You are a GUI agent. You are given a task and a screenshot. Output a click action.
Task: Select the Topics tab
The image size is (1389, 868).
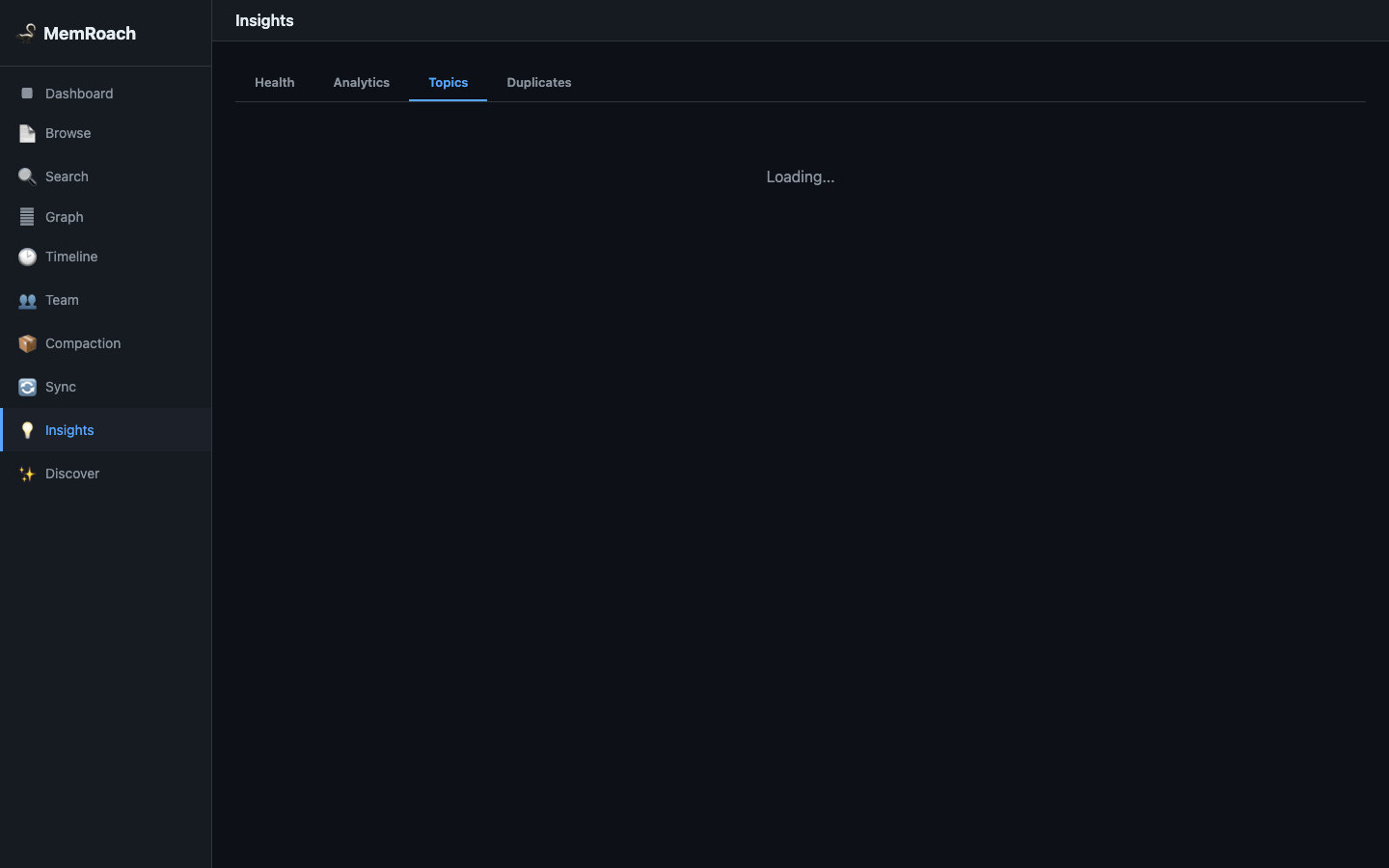point(449,83)
